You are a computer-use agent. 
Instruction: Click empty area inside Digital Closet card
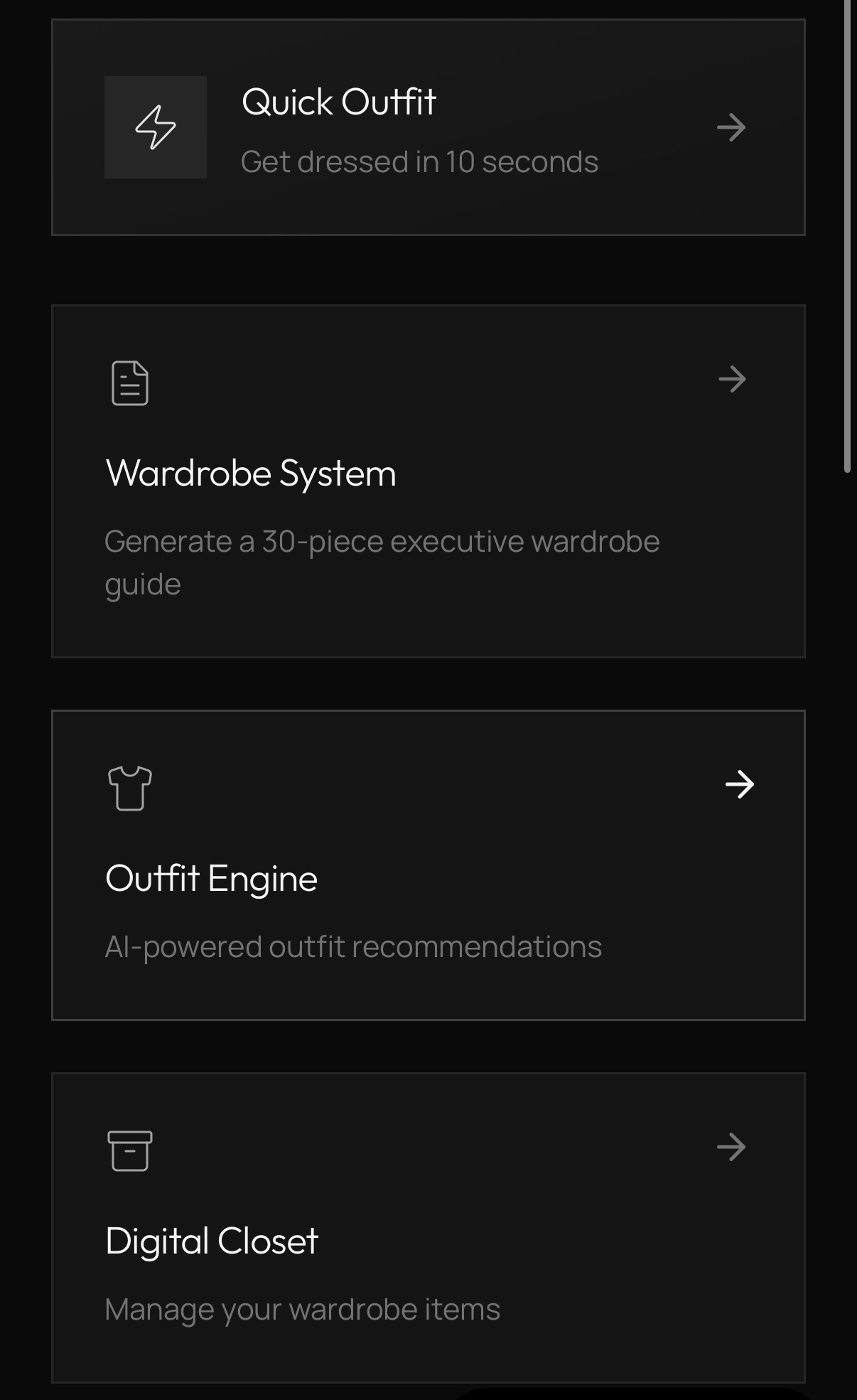point(497,1173)
